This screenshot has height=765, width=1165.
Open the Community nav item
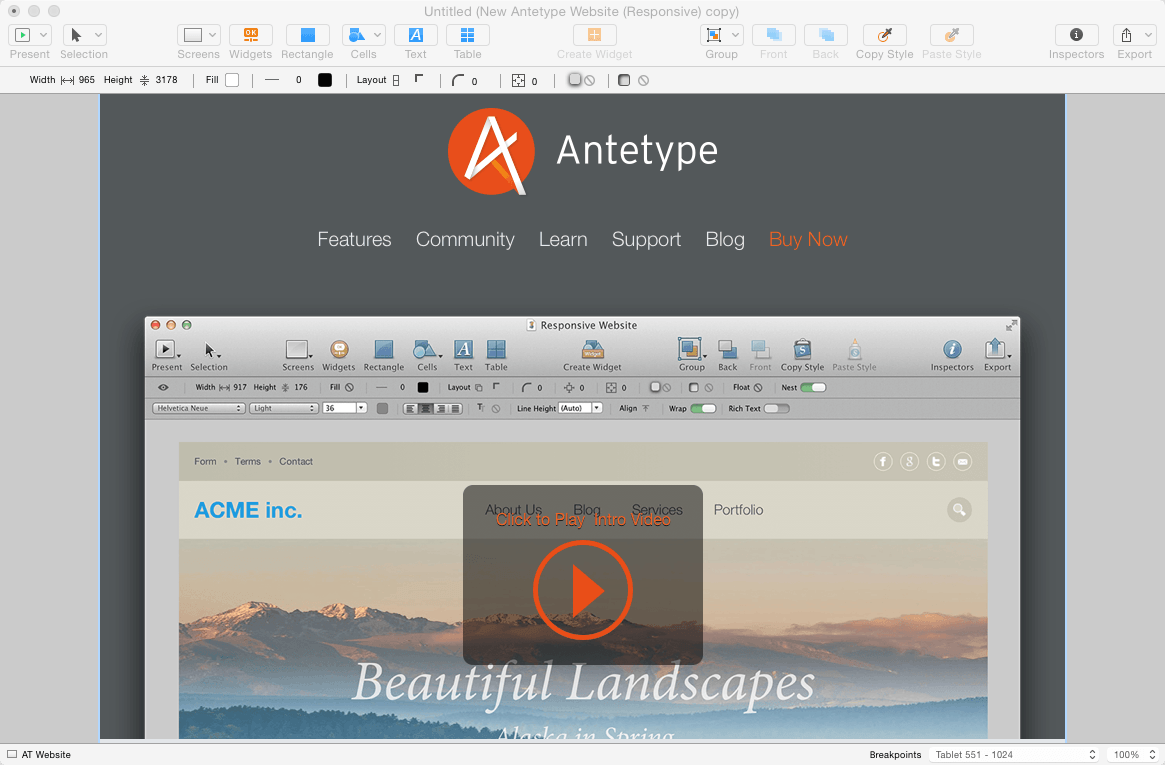[x=465, y=239]
